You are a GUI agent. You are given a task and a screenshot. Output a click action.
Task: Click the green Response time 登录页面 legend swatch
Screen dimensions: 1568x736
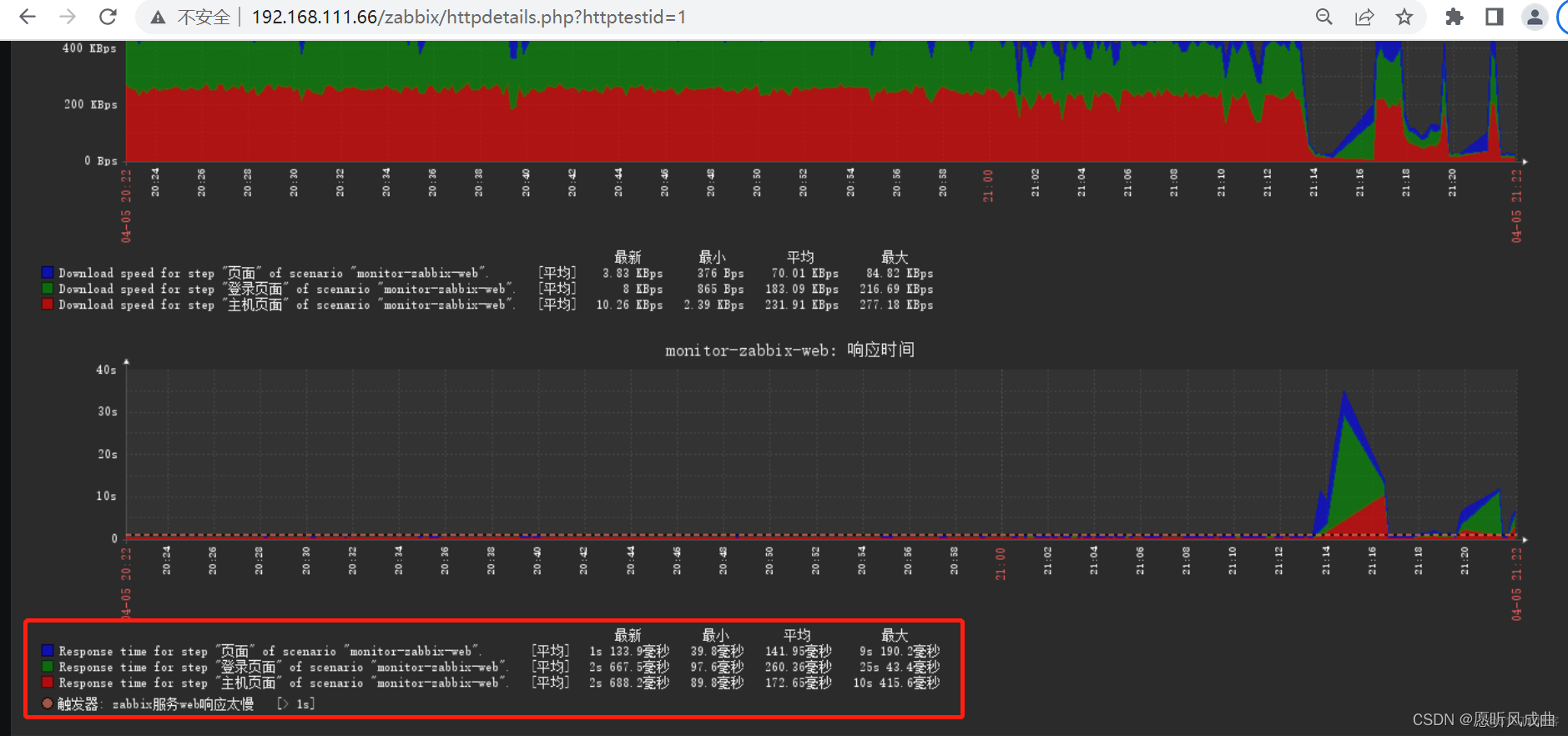point(48,667)
